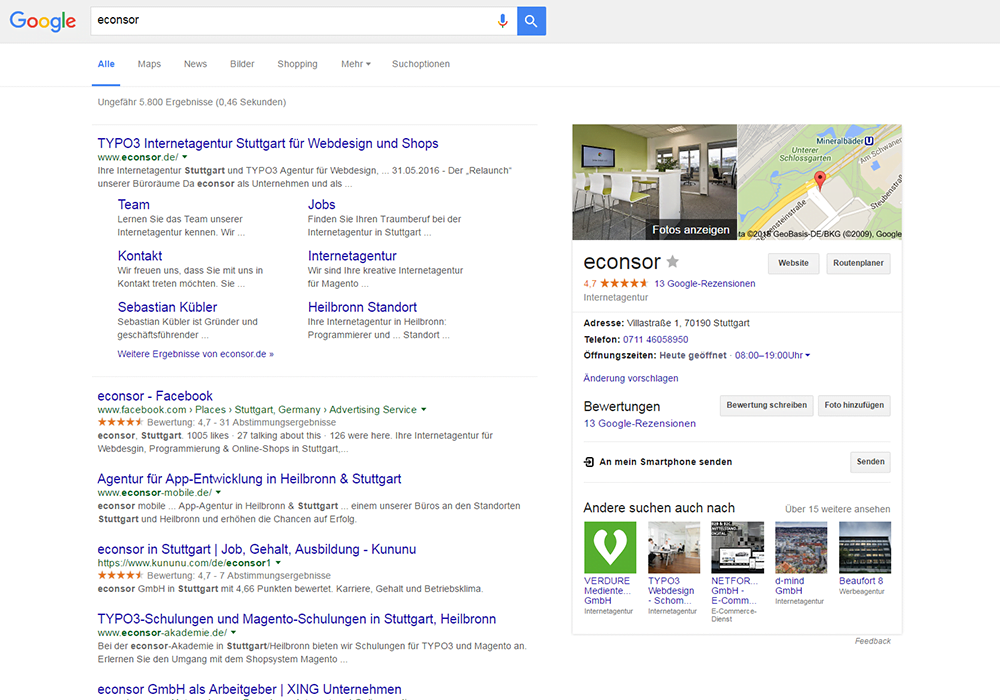The height and width of the screenshot is (700, 1000).
Task: Expand dropdown arrow beside econsor-mobile.de URL
Action: (x=218, y=492)
